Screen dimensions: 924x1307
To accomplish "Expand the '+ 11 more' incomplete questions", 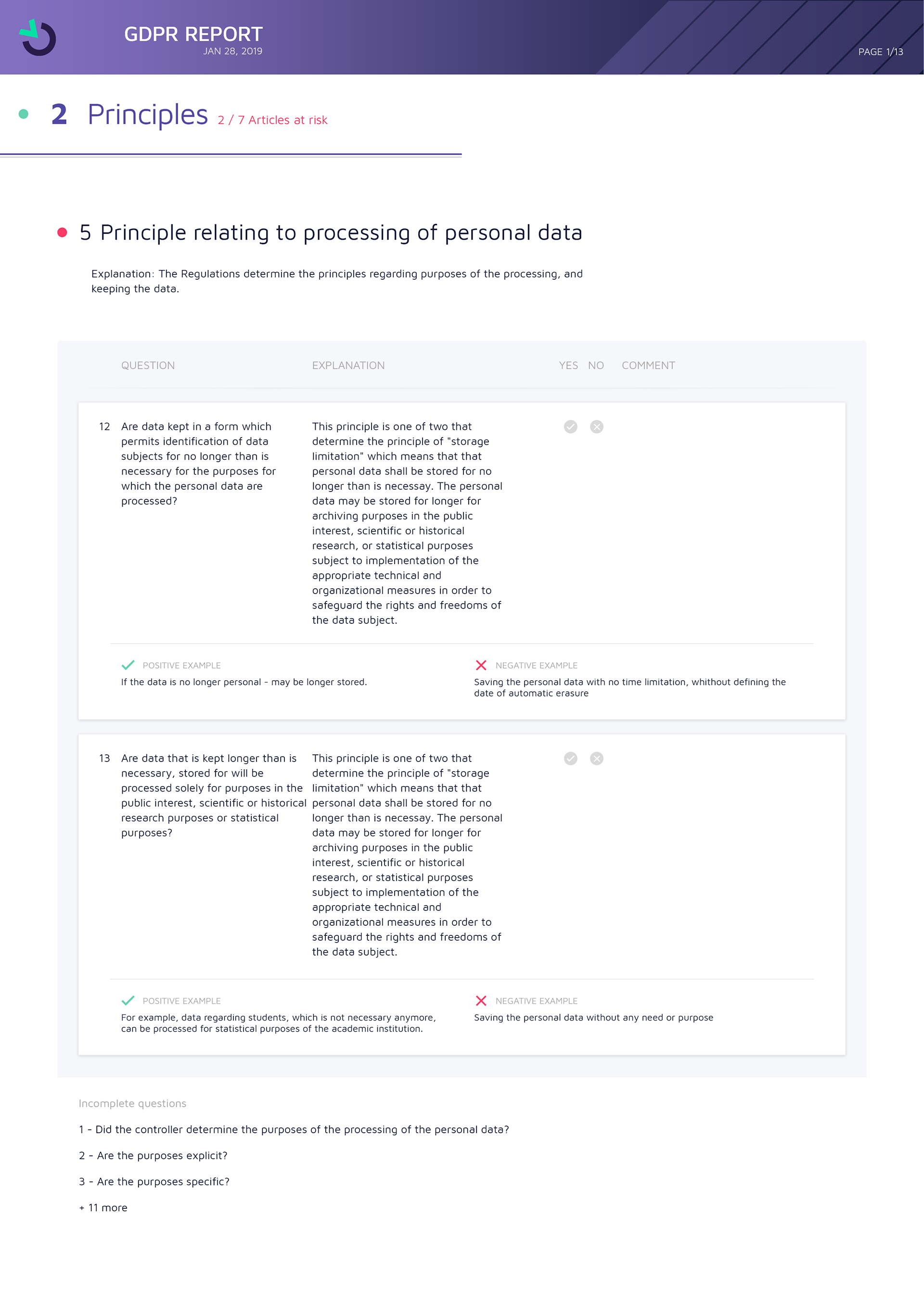I will [103, 1207].
